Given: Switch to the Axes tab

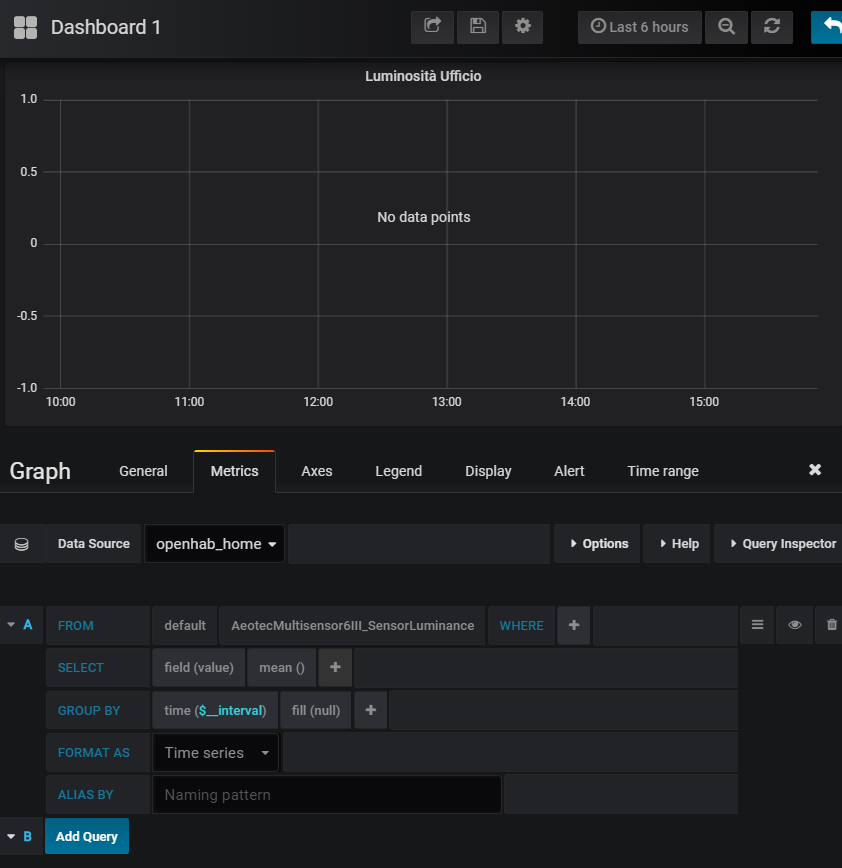Looking at the screenshot, I should [x=316, y=470].
